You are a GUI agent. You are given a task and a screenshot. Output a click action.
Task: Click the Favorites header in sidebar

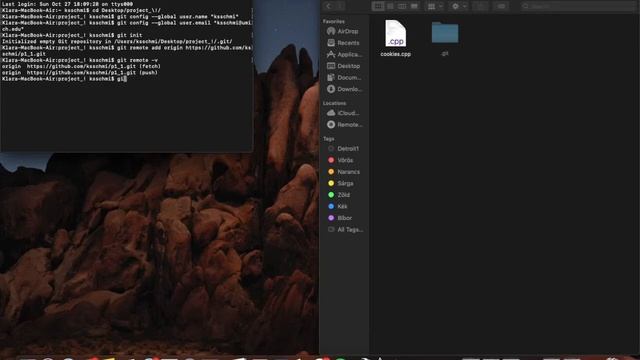click(x=333, y=21)
